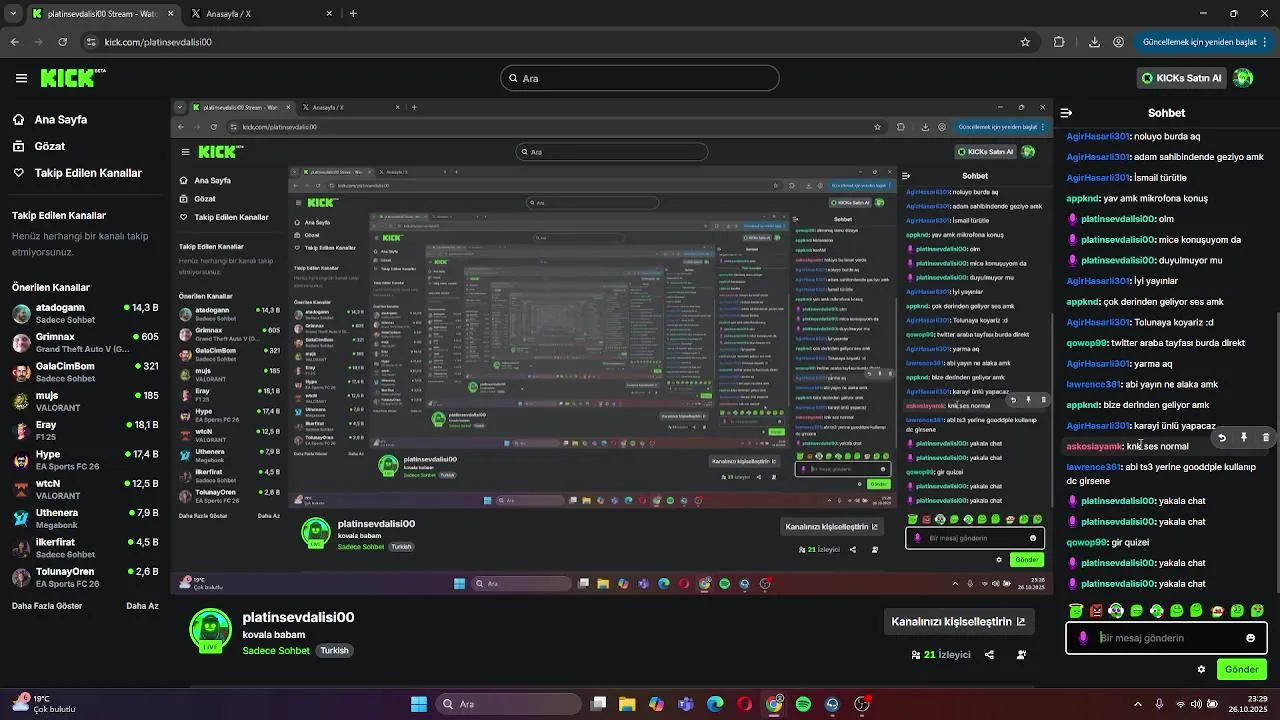Open Microsoft Edge from taskbar
1280x720 pixels.
(715, 704)
